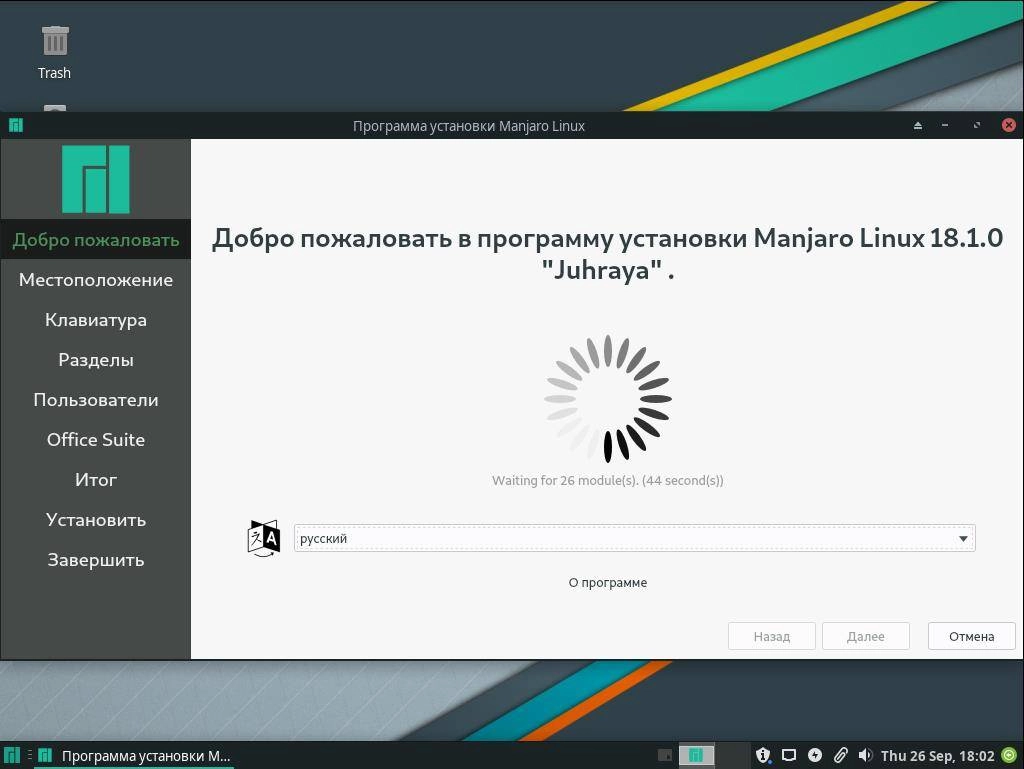Image resolution: width=1024 pixels, height=769 pixels.
Task: Maximize the Manjaro installer window
Action: coord(977,125)
